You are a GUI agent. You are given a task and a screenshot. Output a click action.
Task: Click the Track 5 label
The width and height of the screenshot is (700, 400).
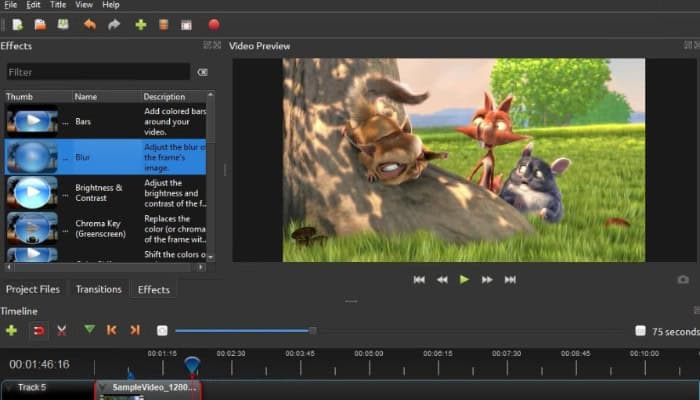point(32,388)
